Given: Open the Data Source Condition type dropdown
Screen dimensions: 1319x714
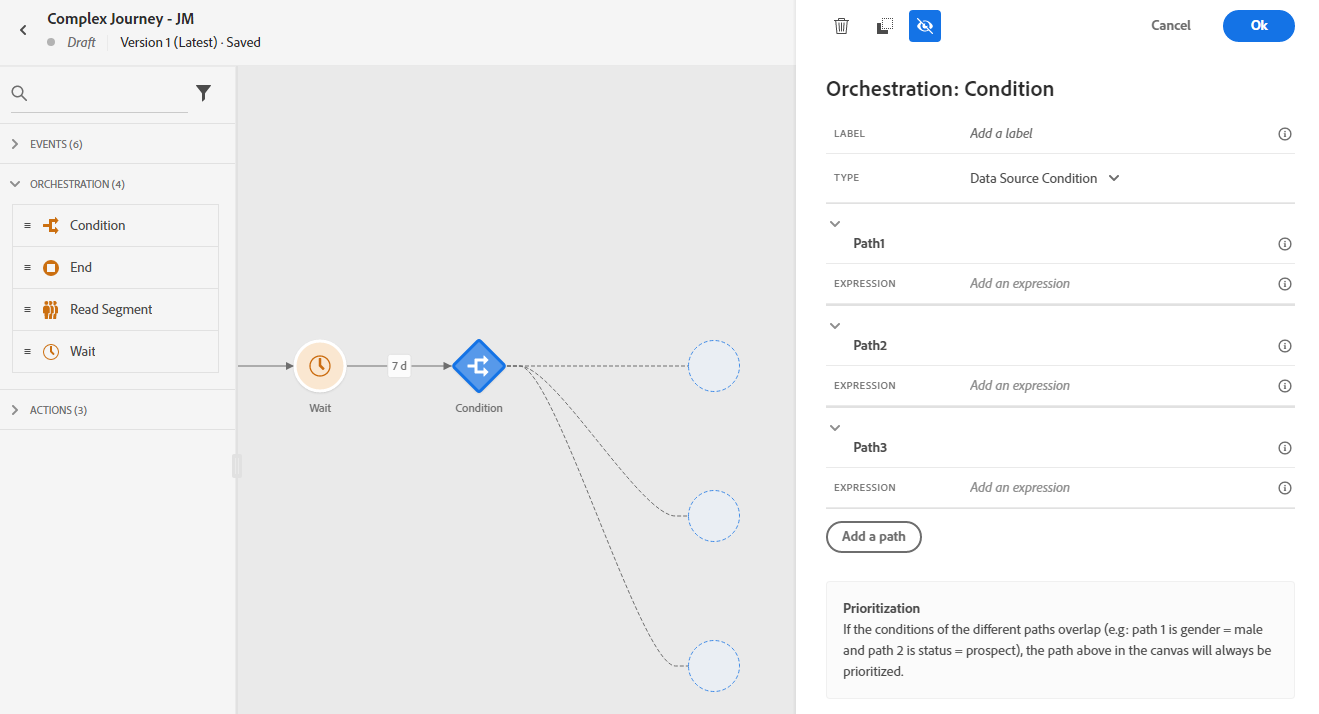Looking at the screenshot, I should pyautogui.click(x=1045, y=178).
